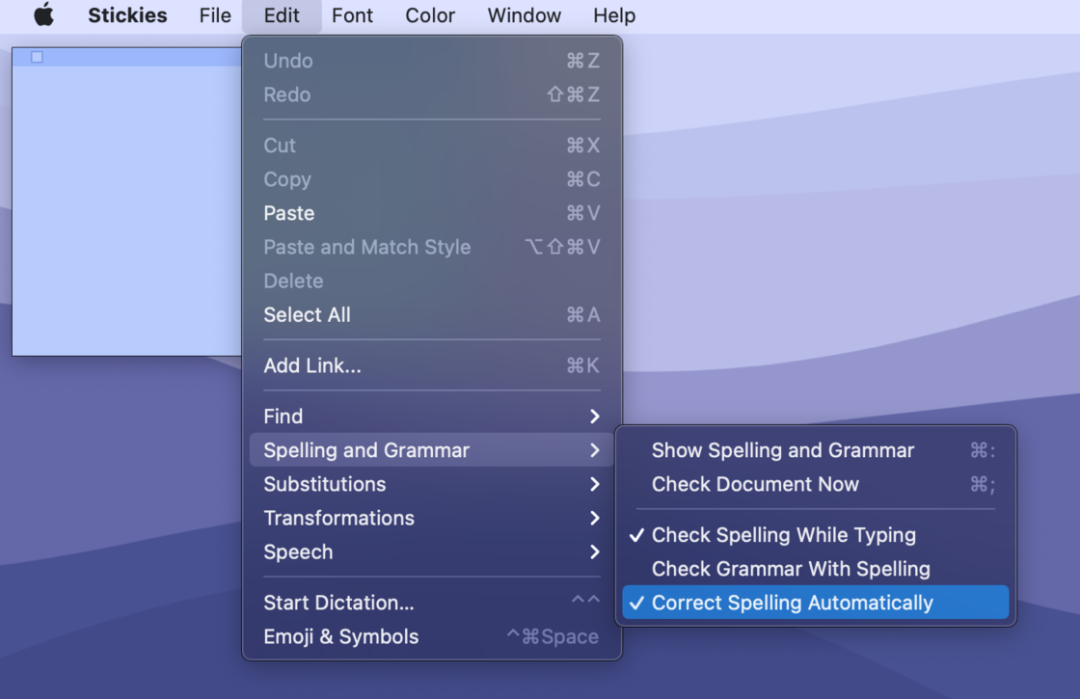The height and width of the screenshot is (699, 1080).
Task: Toggle Correct Spelling Automatically option
Action: 792,603
